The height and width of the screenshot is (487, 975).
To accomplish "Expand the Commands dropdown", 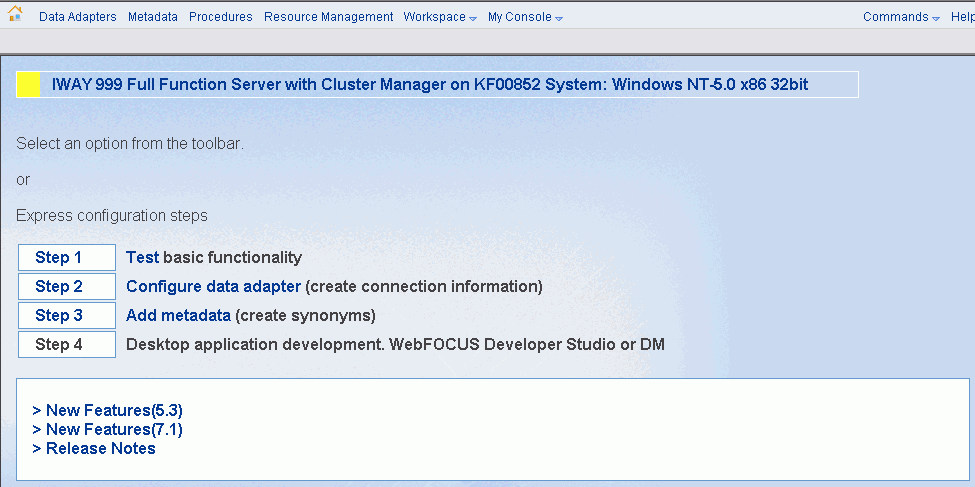I will 901,17.
